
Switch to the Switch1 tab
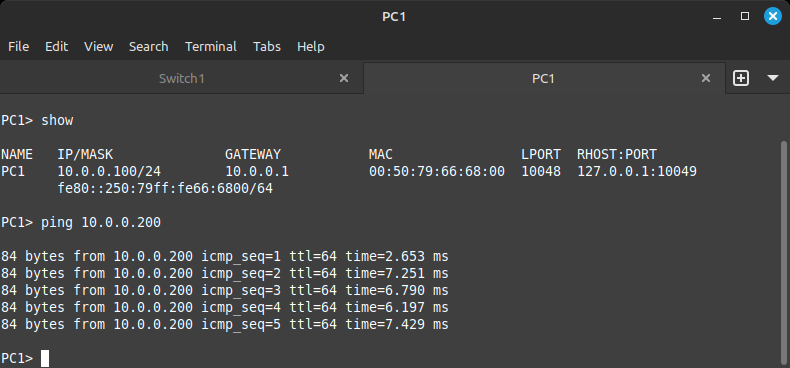pos(181,78)
